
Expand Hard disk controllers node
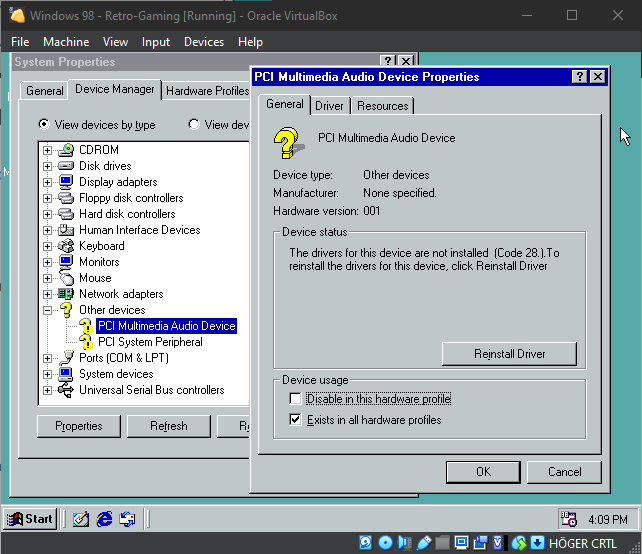tap(47, 214)
